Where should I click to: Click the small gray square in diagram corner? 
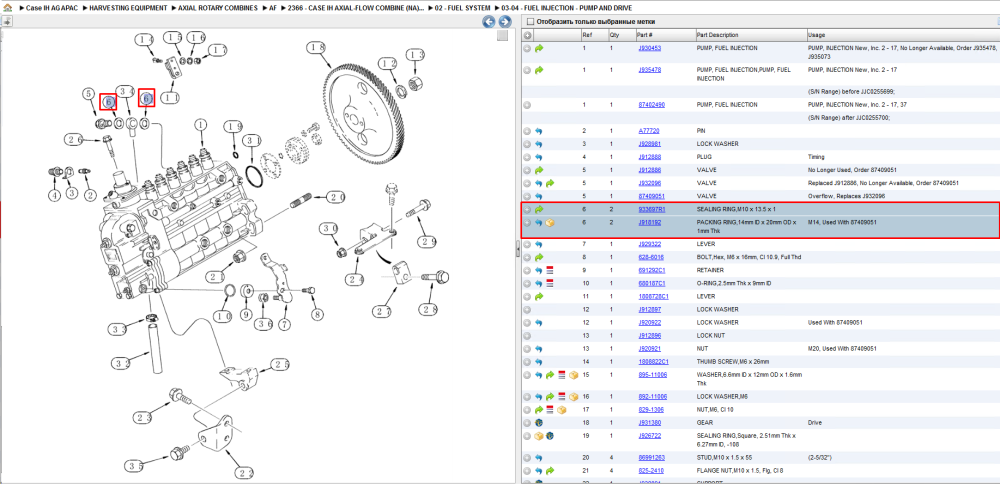(x=503, y=36)
